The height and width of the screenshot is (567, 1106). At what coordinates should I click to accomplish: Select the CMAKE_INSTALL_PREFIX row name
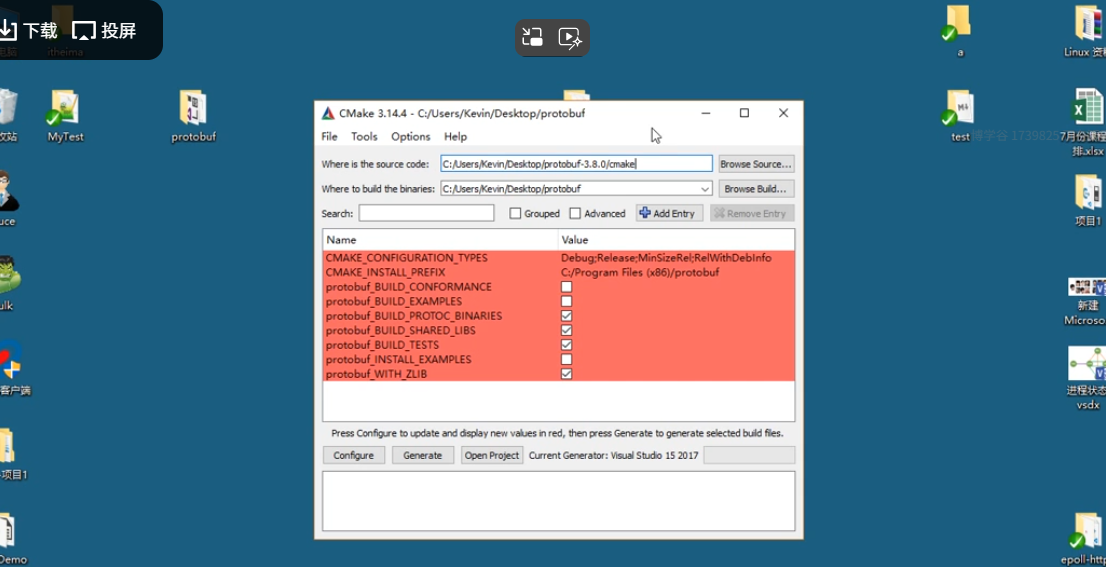coord(385,272)
